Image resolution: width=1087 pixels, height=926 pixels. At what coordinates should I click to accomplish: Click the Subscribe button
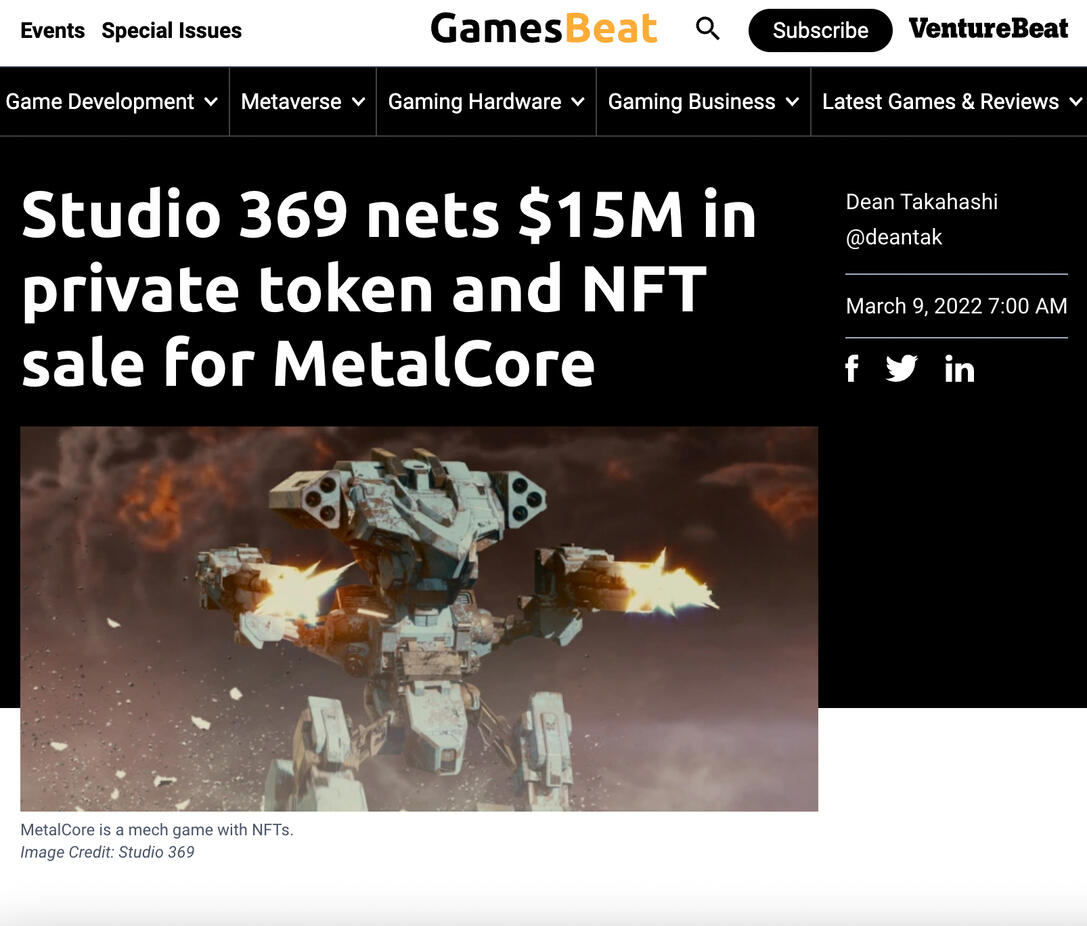[820, 30]
